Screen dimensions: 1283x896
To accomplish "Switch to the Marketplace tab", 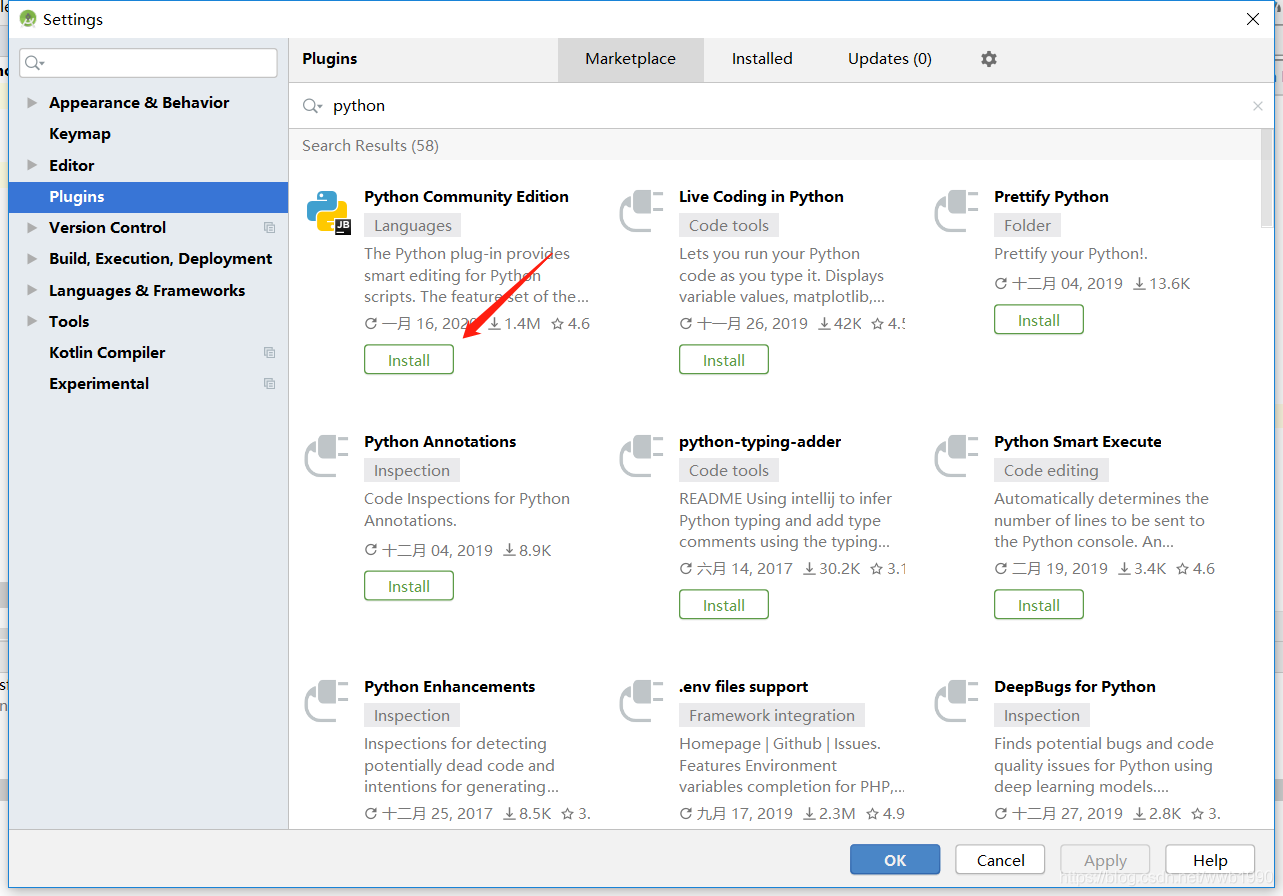I will point(631,59).
